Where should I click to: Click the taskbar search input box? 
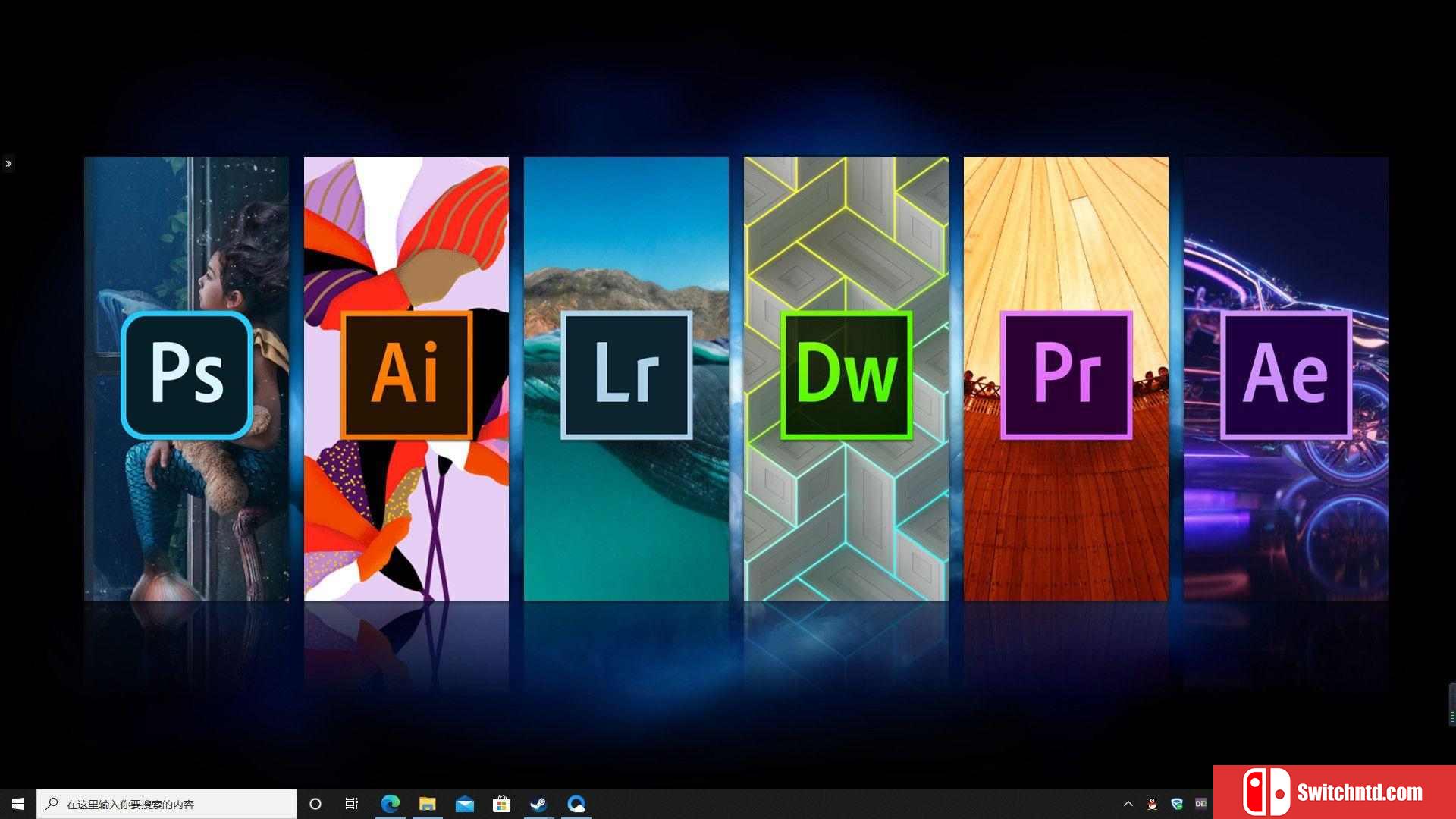[x=167, y=804]
